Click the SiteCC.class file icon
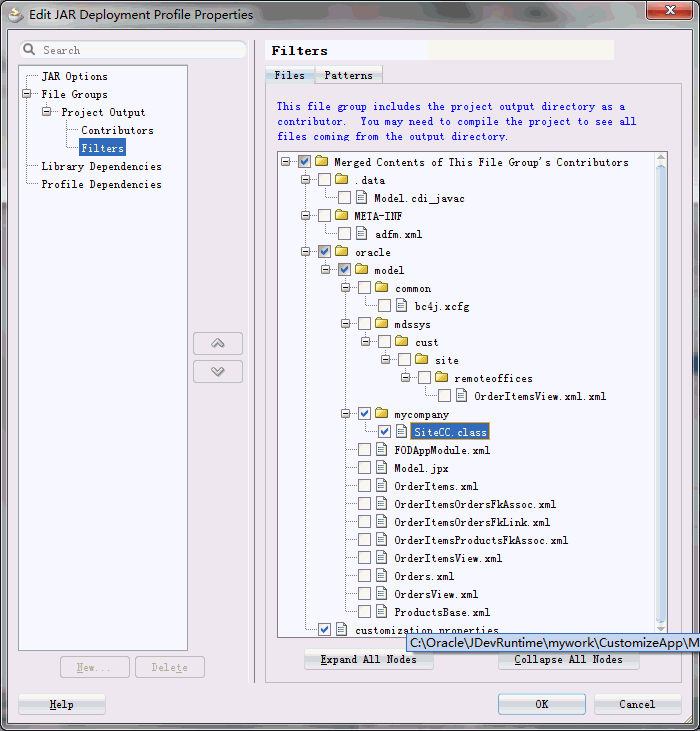The height and width of the screenshot is (731, 700). click(x=402, y=432)
